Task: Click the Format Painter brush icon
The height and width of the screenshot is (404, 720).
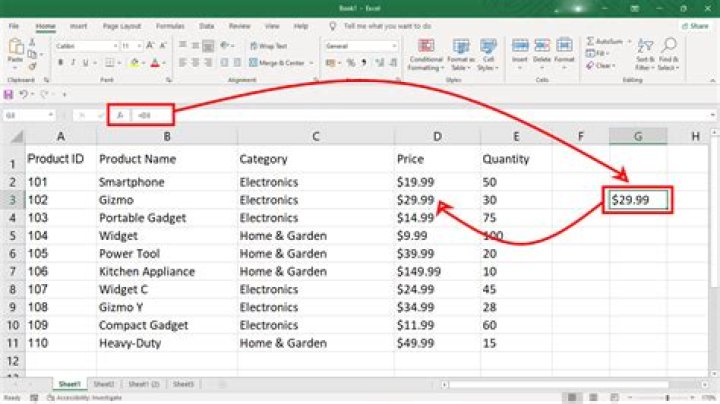Action: click(x=32, y=67)
